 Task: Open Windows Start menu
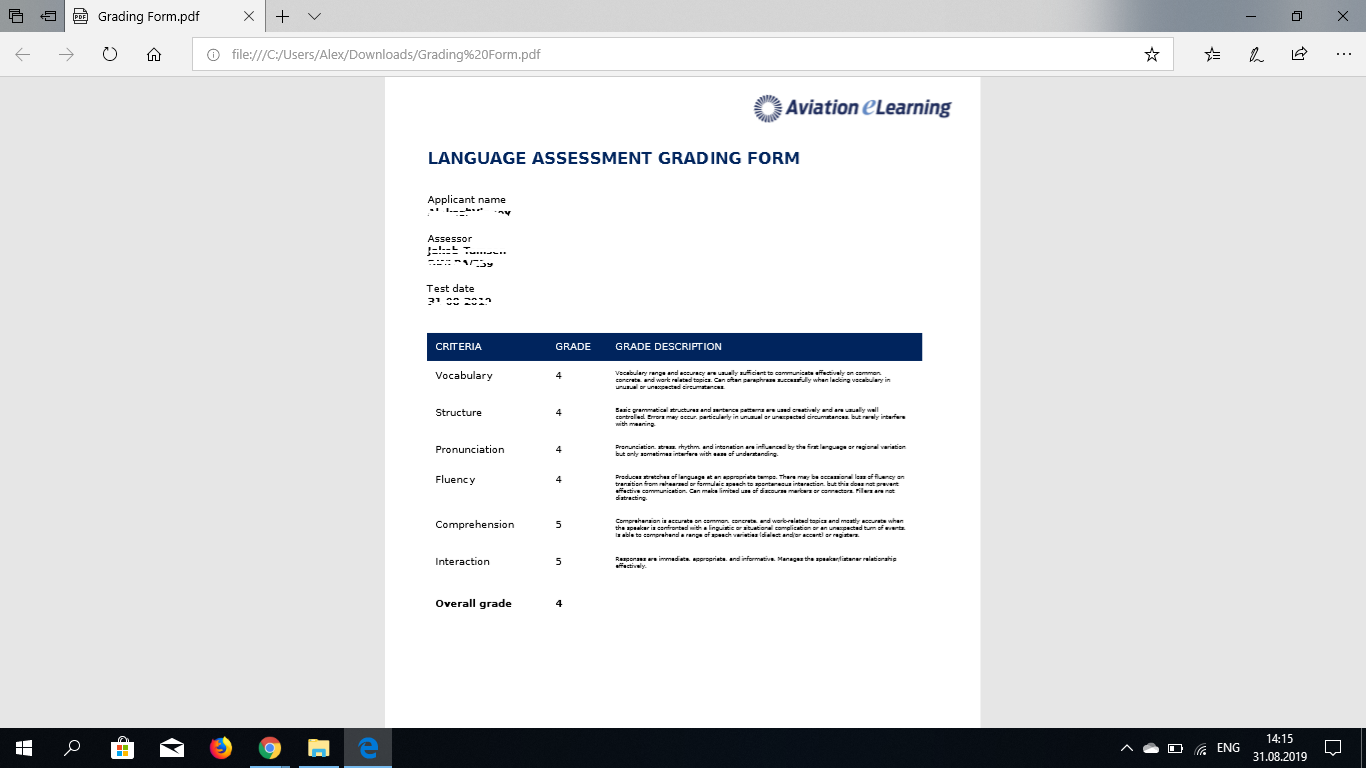coord(23,747)
